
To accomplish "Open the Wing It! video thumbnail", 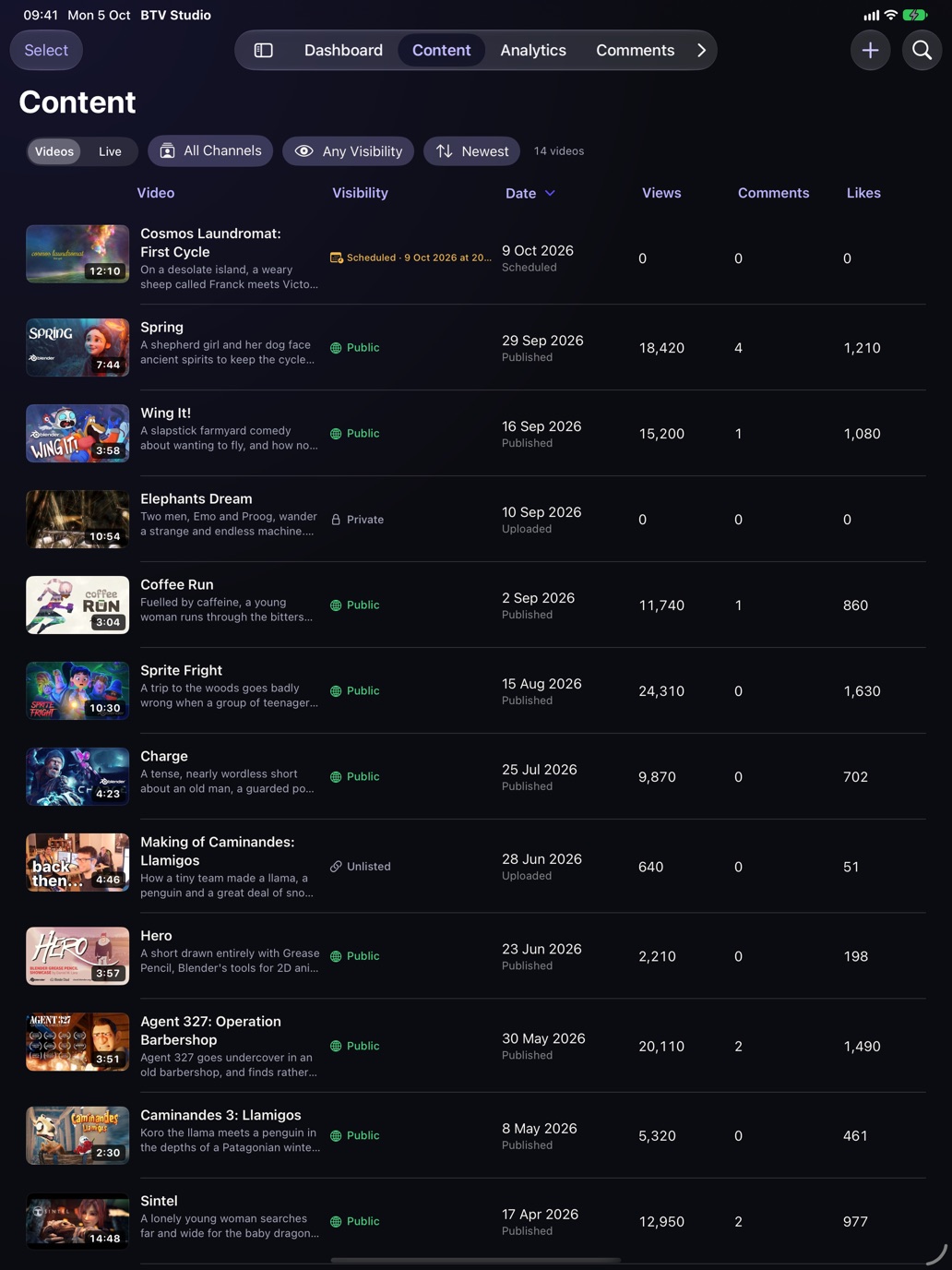I will (77, 434).
